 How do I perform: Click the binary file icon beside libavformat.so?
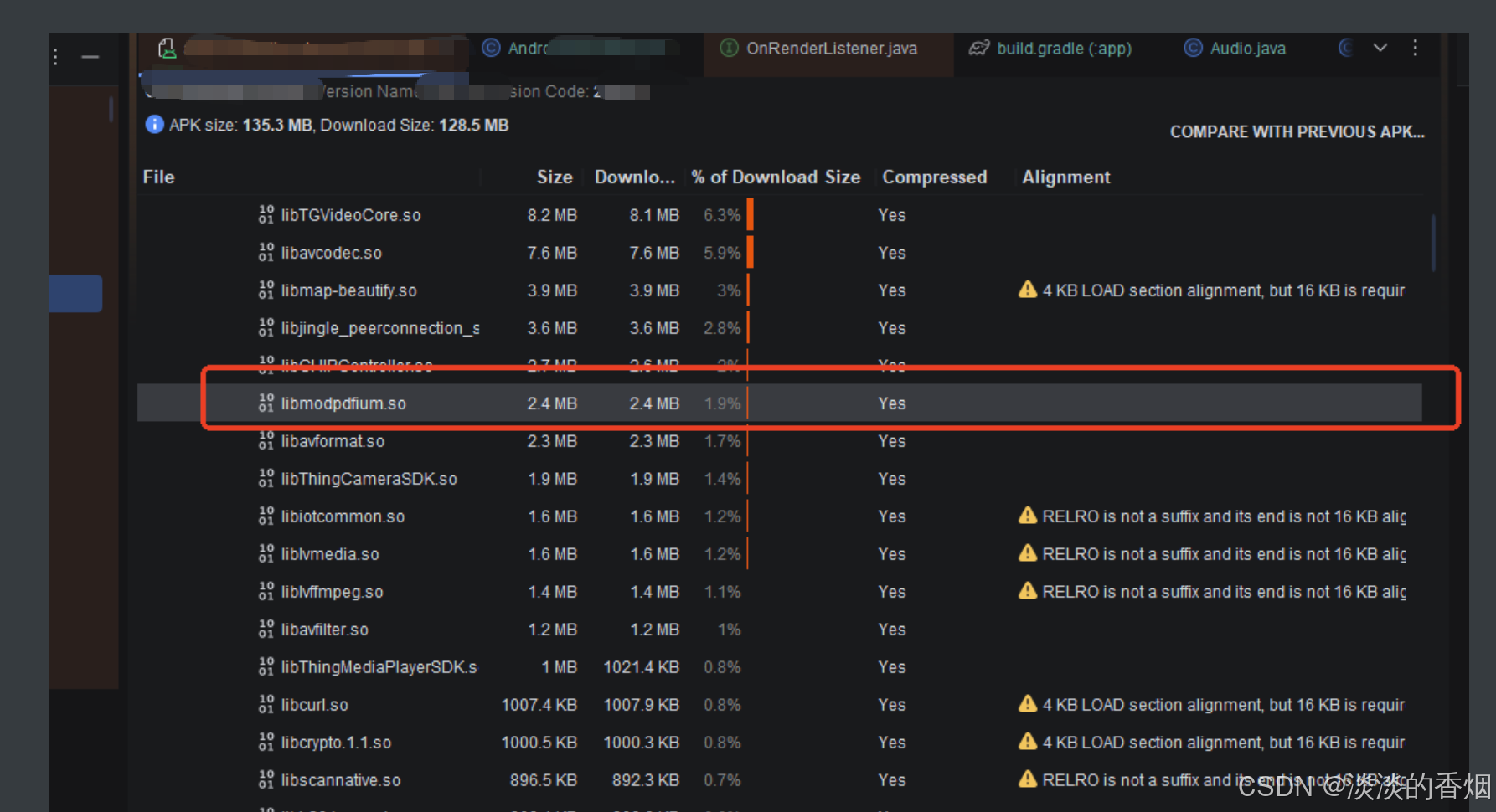(266, 441)
